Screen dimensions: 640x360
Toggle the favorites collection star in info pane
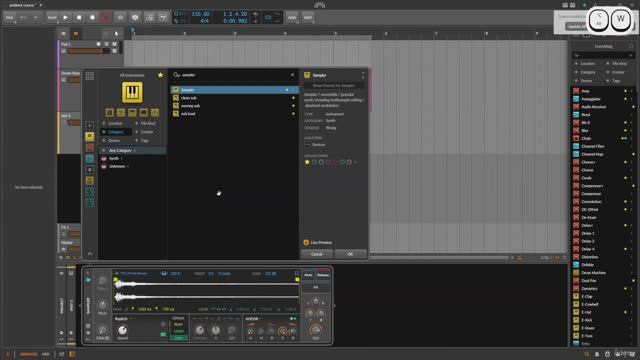point(307,162)
